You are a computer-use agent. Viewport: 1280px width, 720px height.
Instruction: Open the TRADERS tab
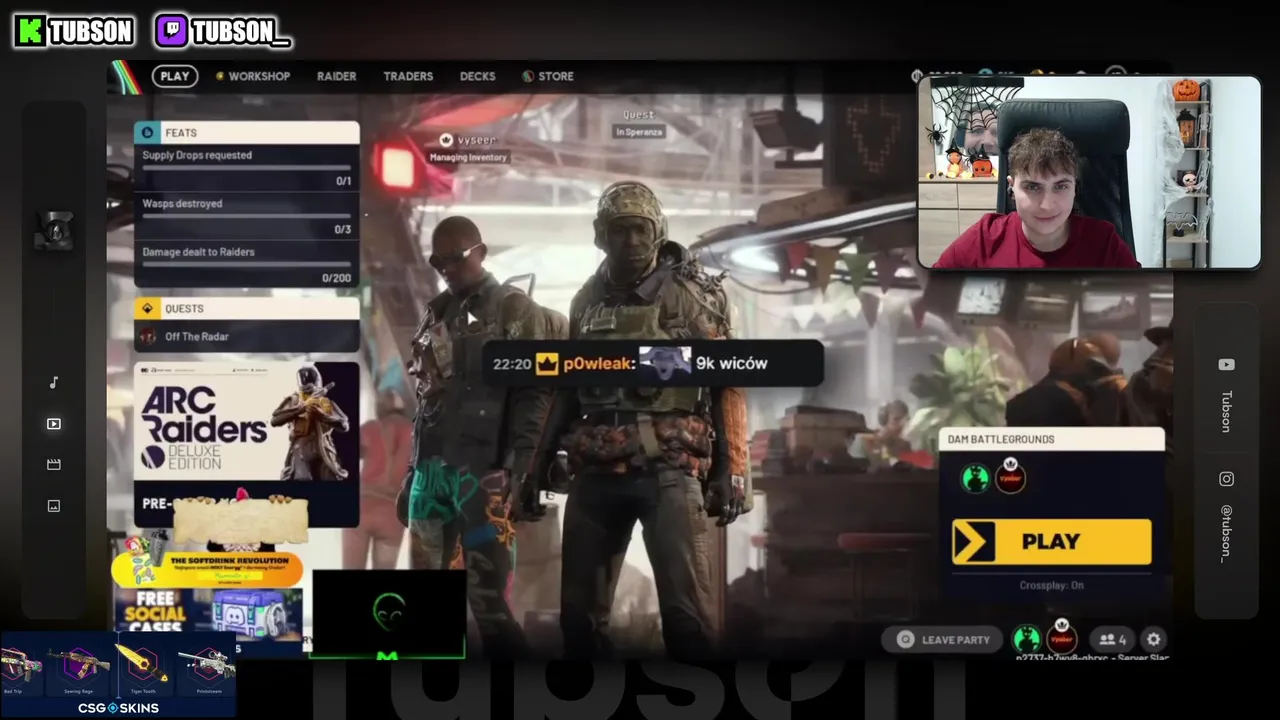click(x=408, y=76)
